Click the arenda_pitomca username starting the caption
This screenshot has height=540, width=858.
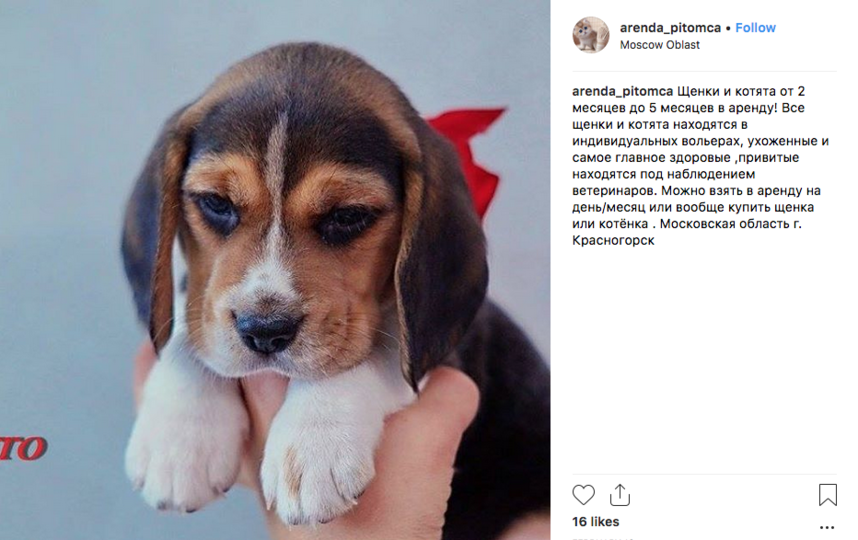[622, 91]
